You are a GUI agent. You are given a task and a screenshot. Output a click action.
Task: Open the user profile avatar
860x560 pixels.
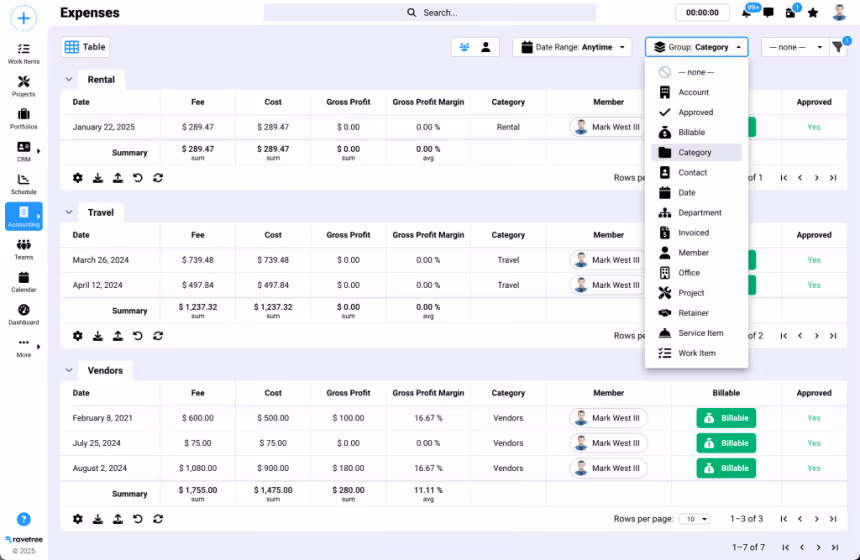click(839, 13)
